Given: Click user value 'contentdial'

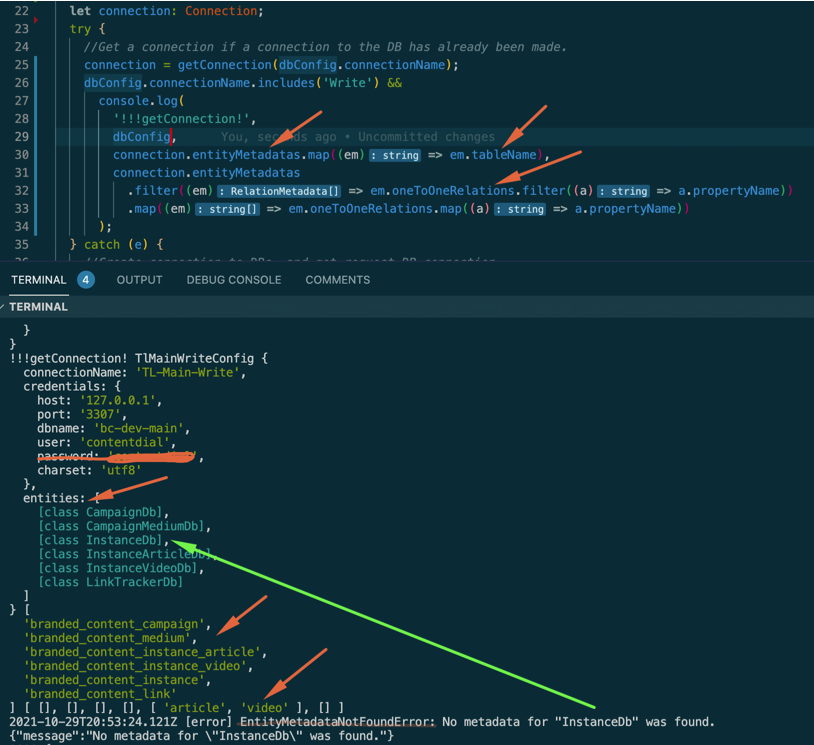Looking at the screenshot, I should tap(125, 442).
